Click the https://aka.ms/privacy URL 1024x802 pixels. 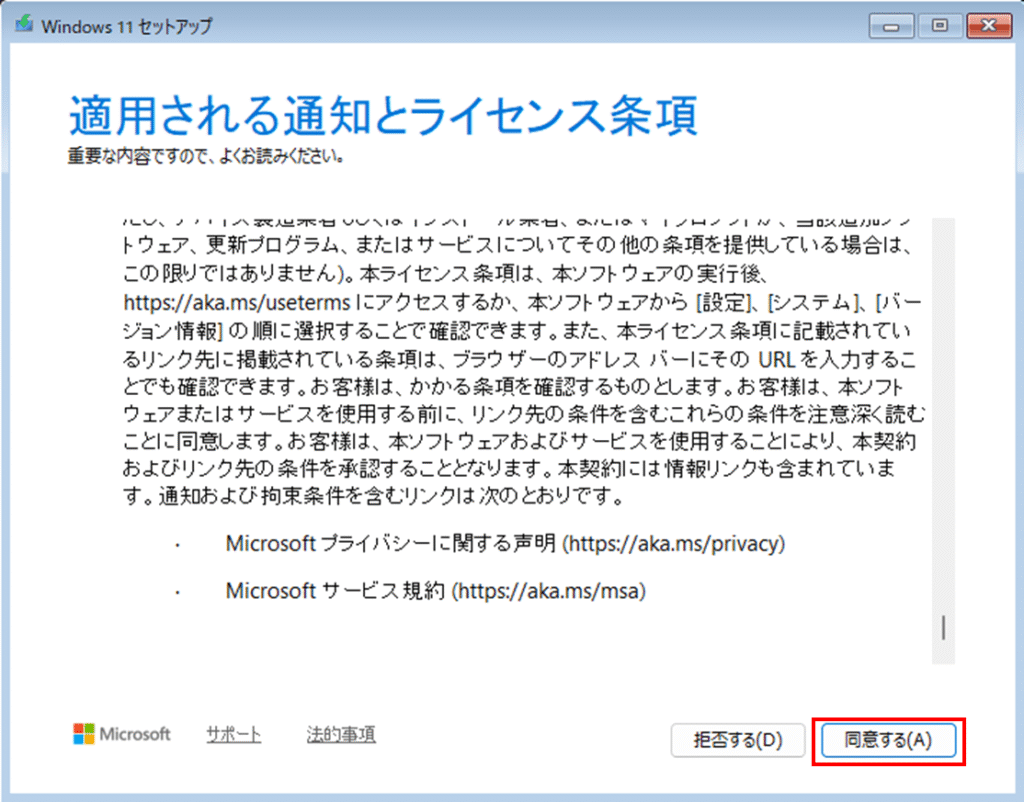pyautogui.click(x=676, y=544)
